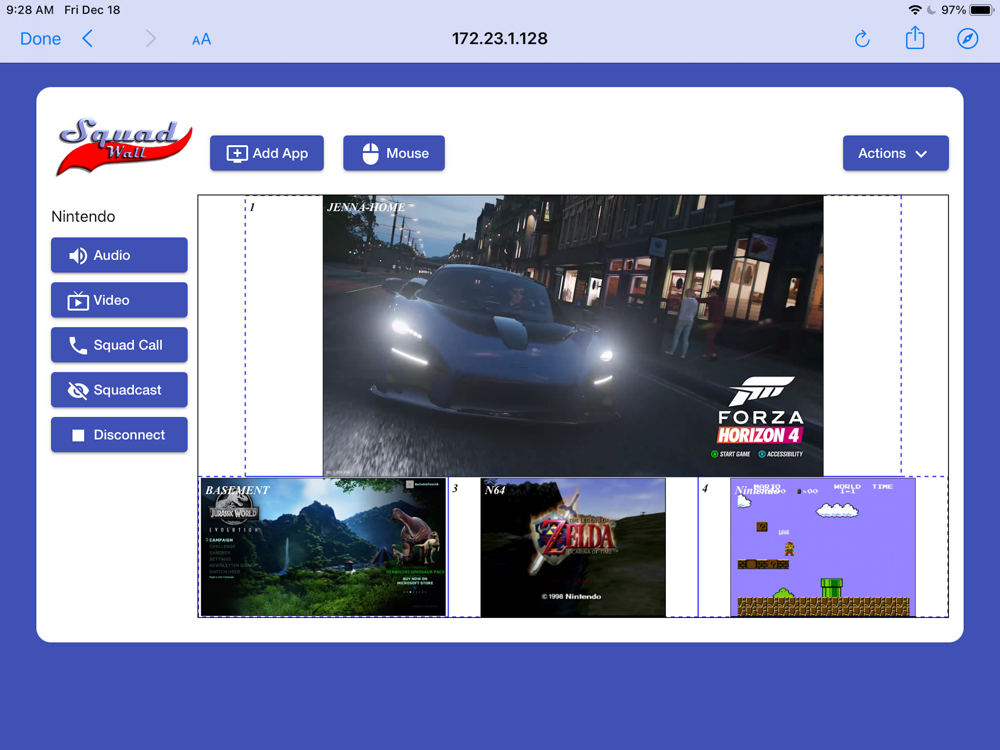Click the crossed-eye icon on Squadcast
The width and height of the screenshot is (1000, 750).
78,390
